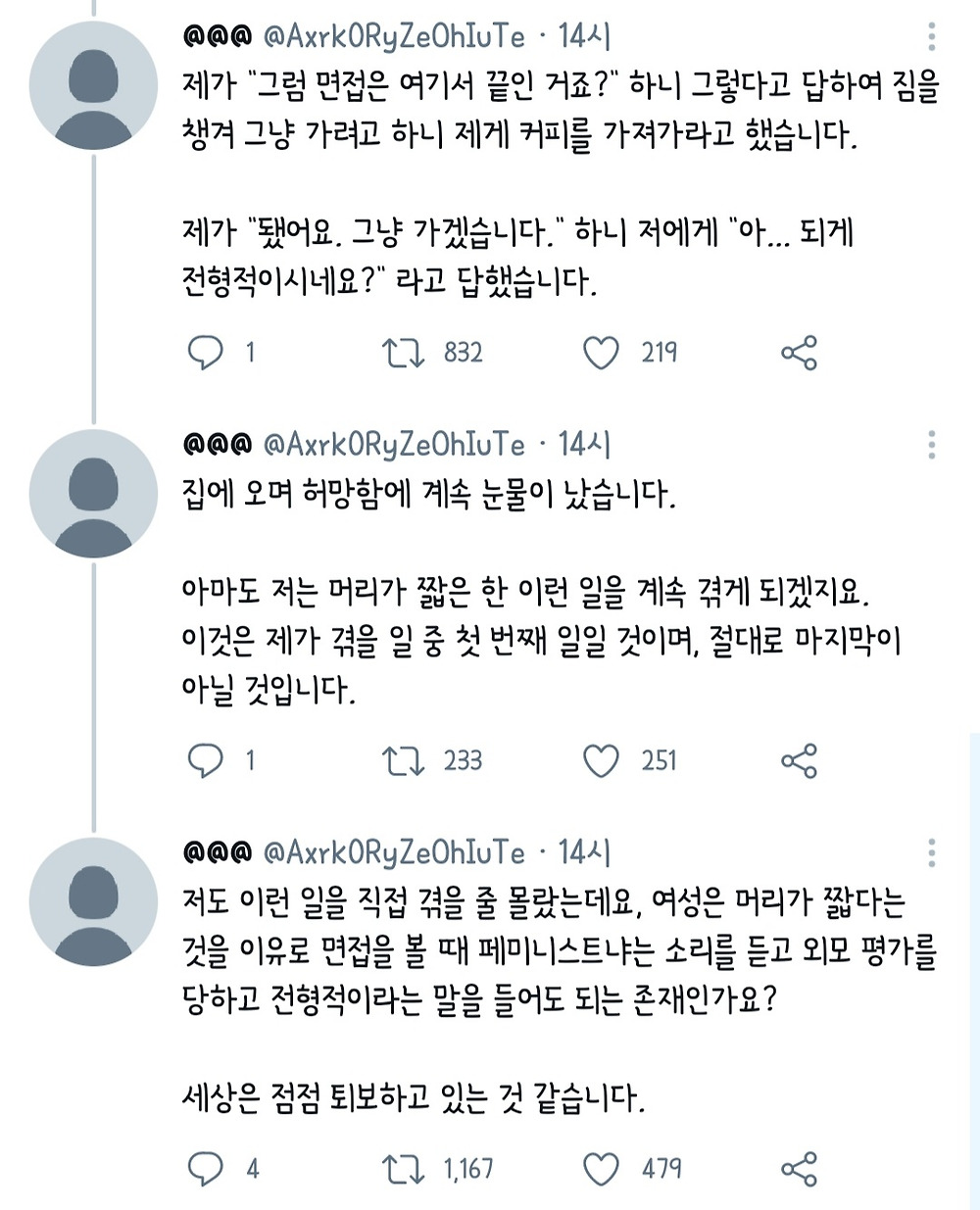This screenshot has height=1210, width=980.
Task: Share the tweet with 251 likes
Action: [x=799, y=761]
